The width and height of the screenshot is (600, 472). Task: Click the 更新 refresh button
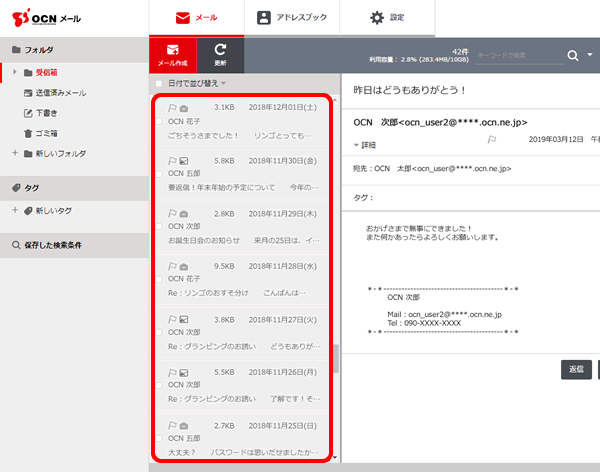tap(220, 56)
